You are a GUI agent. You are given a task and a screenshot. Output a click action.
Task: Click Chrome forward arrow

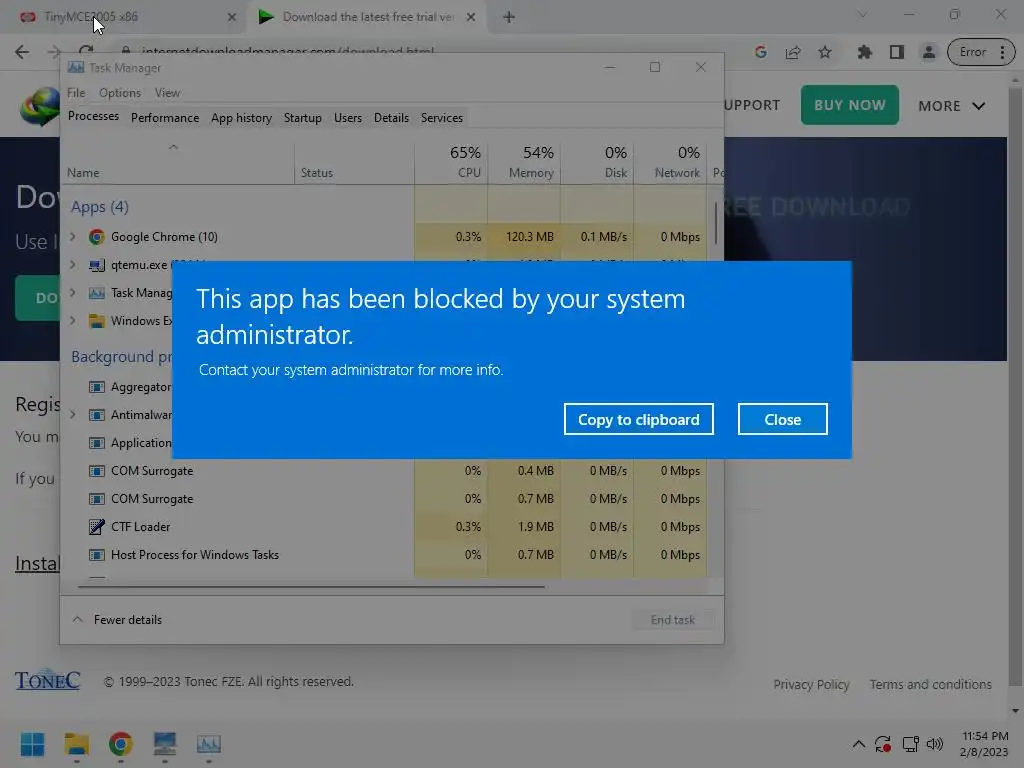(x=54, y=52)
